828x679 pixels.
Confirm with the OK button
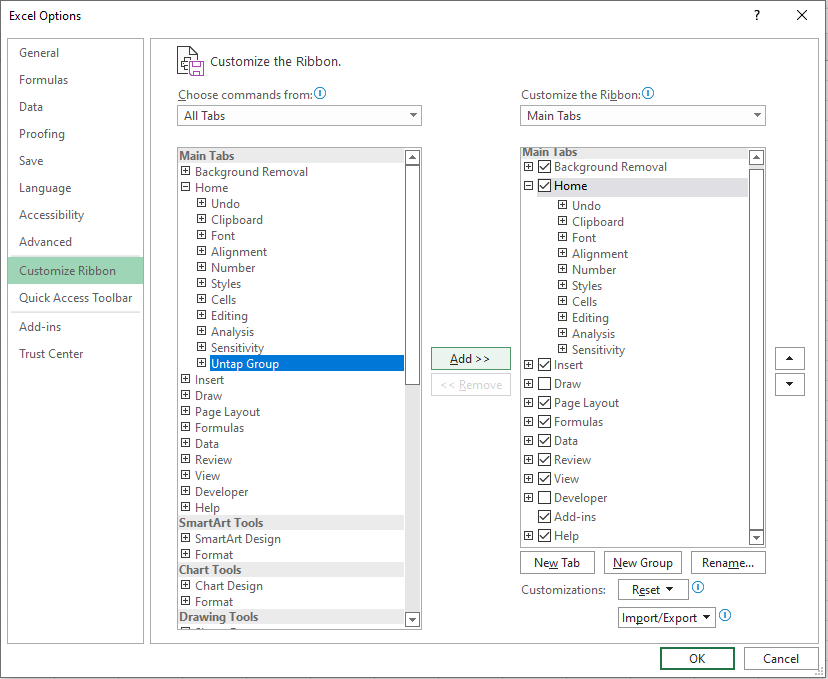(697, 658)
